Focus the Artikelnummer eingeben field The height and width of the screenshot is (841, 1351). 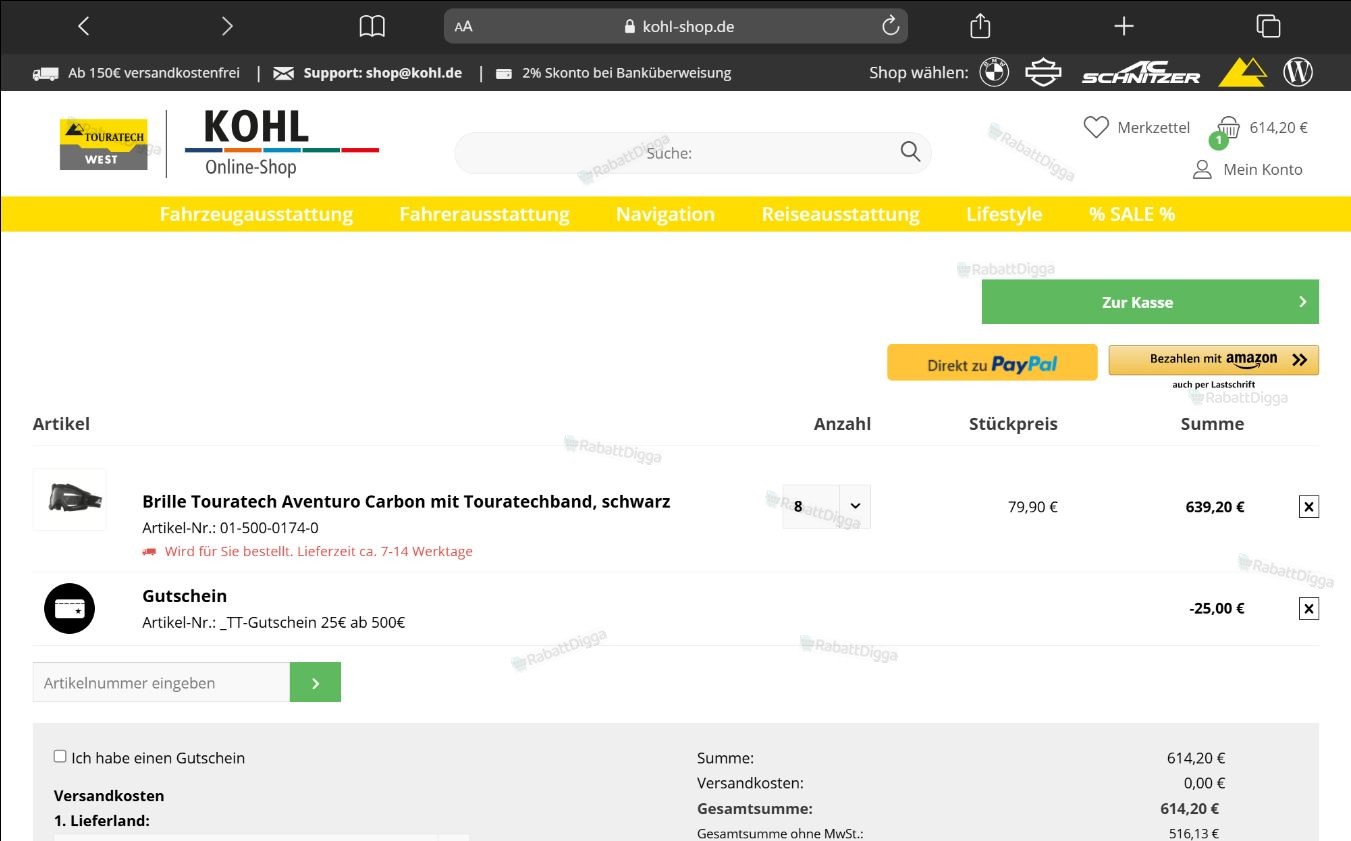pos(161,682)
